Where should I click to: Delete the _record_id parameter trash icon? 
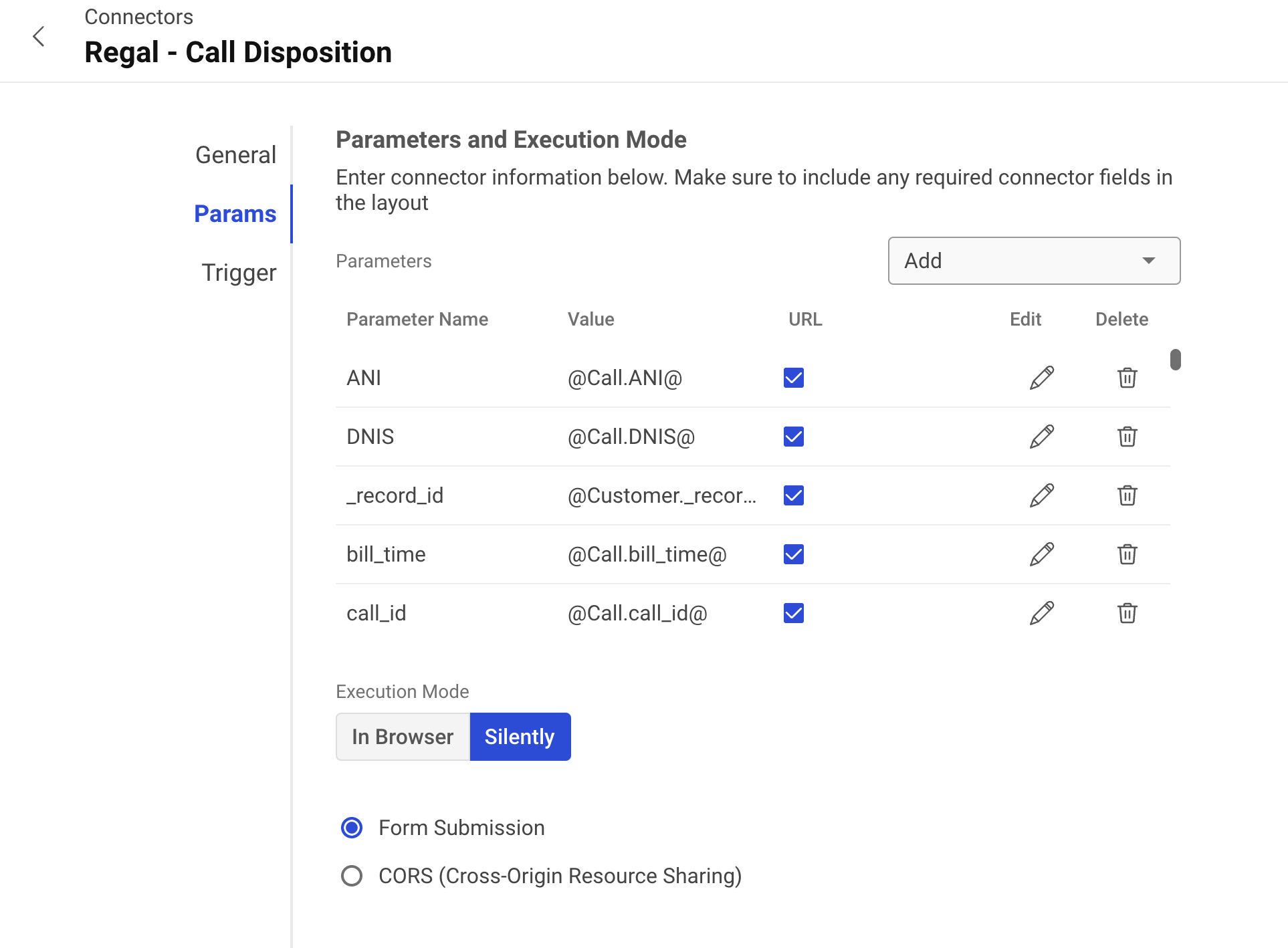tap(1127, 495)
